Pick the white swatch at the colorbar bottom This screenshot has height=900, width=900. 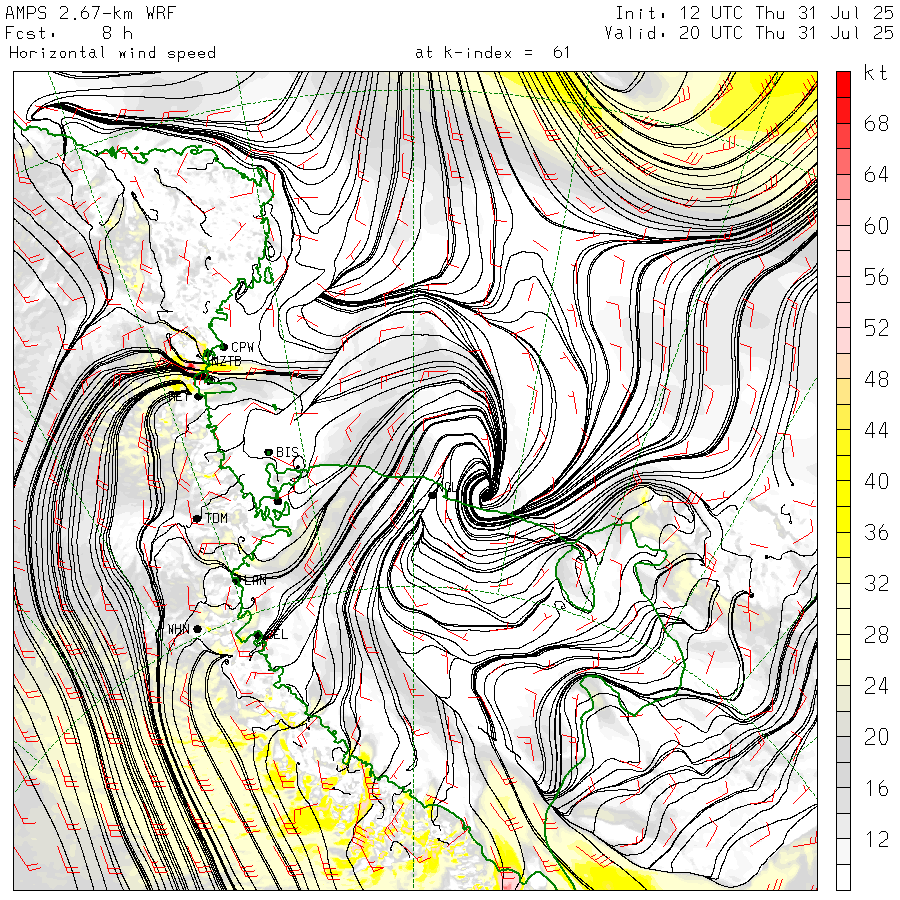click(843, 877)
